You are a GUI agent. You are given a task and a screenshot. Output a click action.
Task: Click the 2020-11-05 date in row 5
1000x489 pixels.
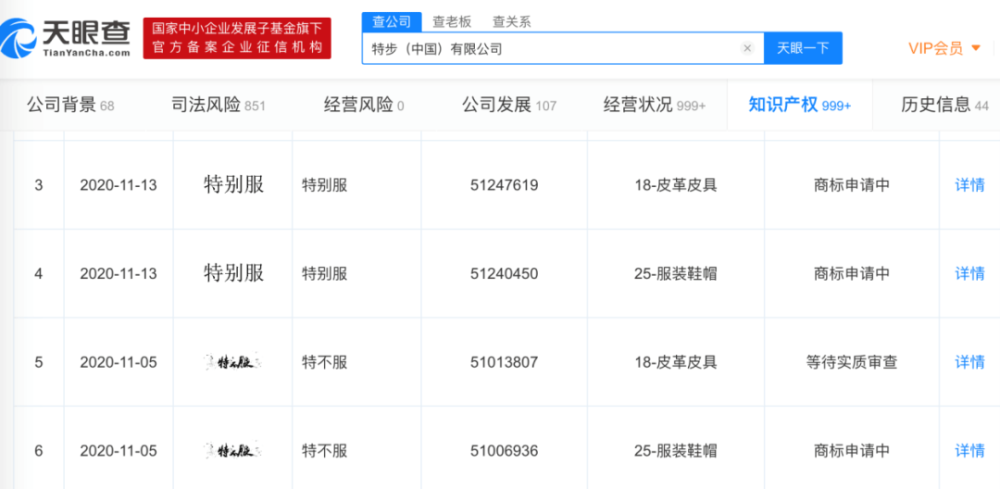[x=118, y=363]
